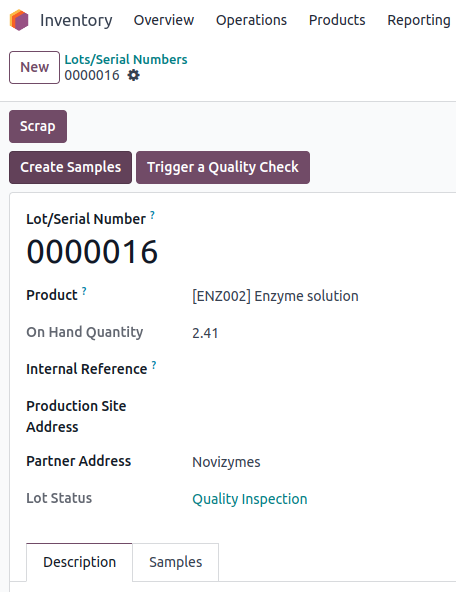Click the Scrap button
The image size is (456, 592).
[38, 126]
